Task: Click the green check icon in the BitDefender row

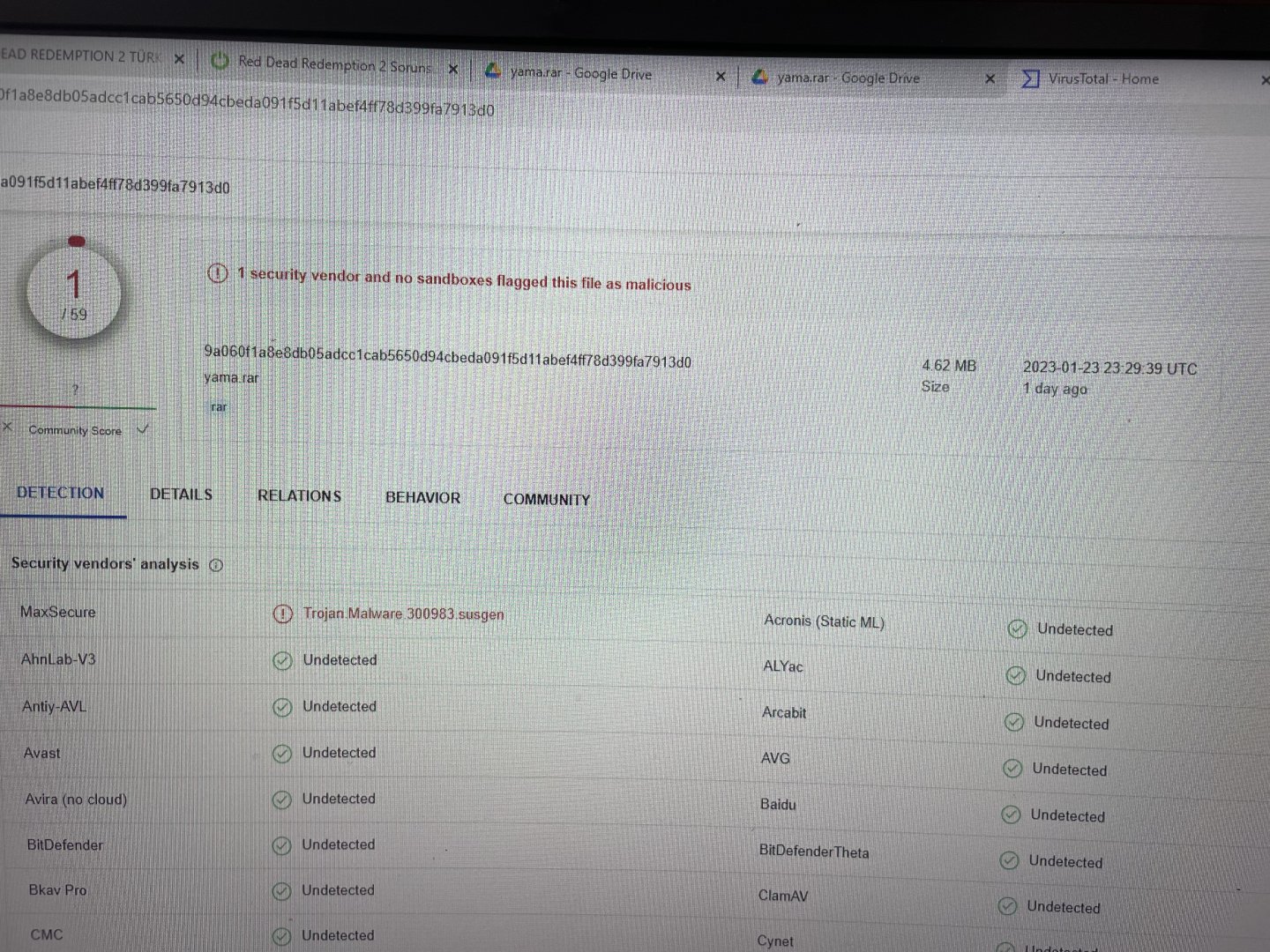Action: click(281, 845)
